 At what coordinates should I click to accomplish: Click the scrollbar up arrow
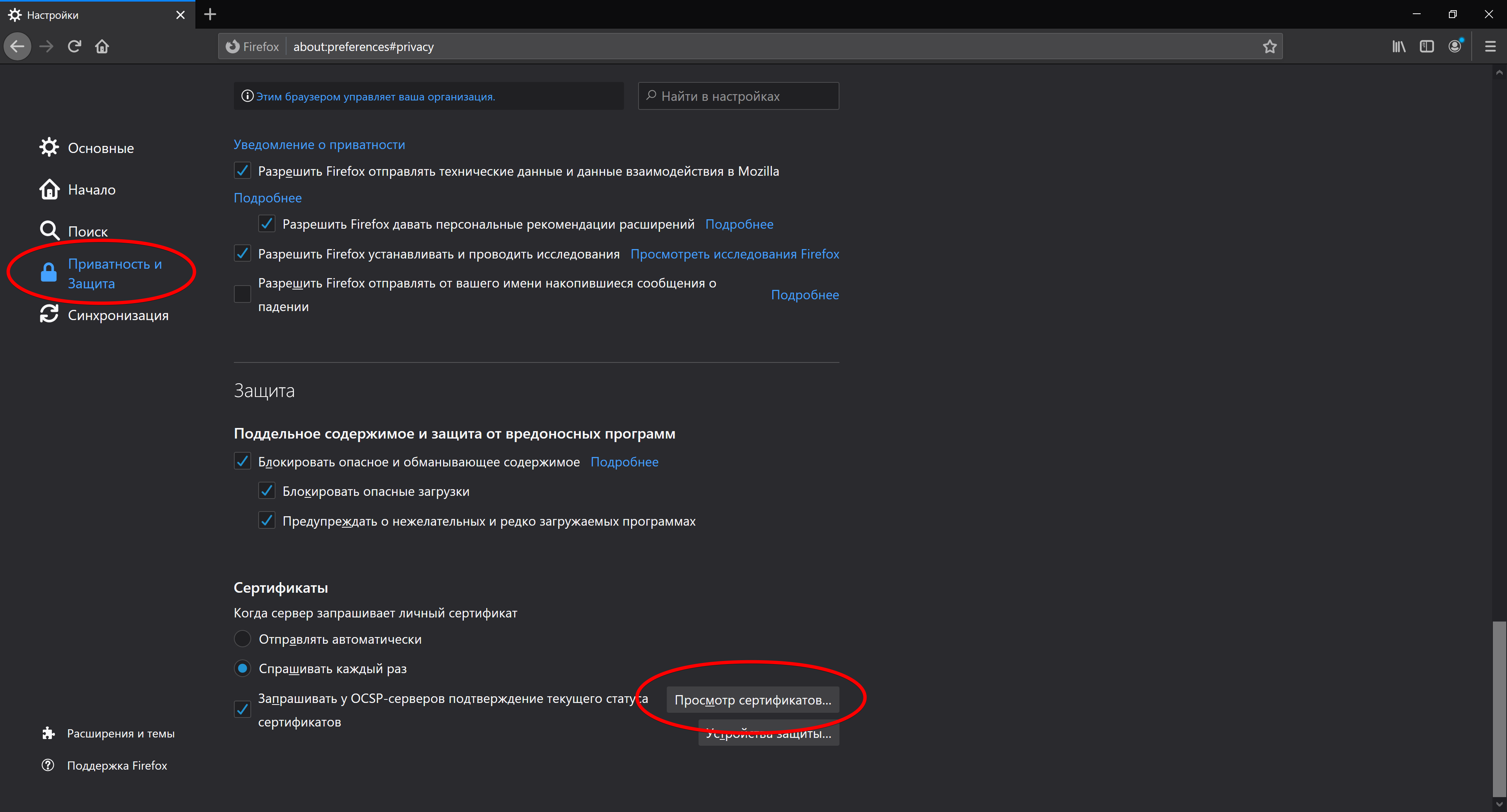click(x=1499, y=73)
